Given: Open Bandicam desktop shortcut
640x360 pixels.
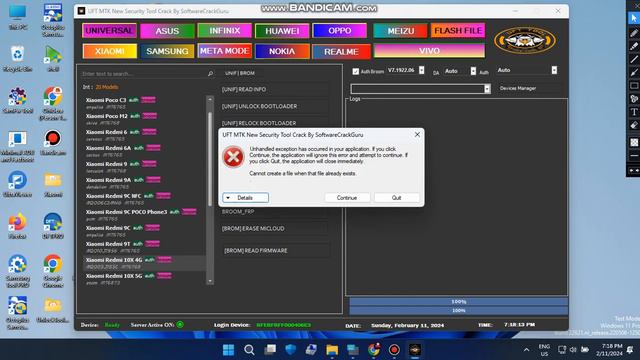Looking at the screenshot, I should (53, 143).
